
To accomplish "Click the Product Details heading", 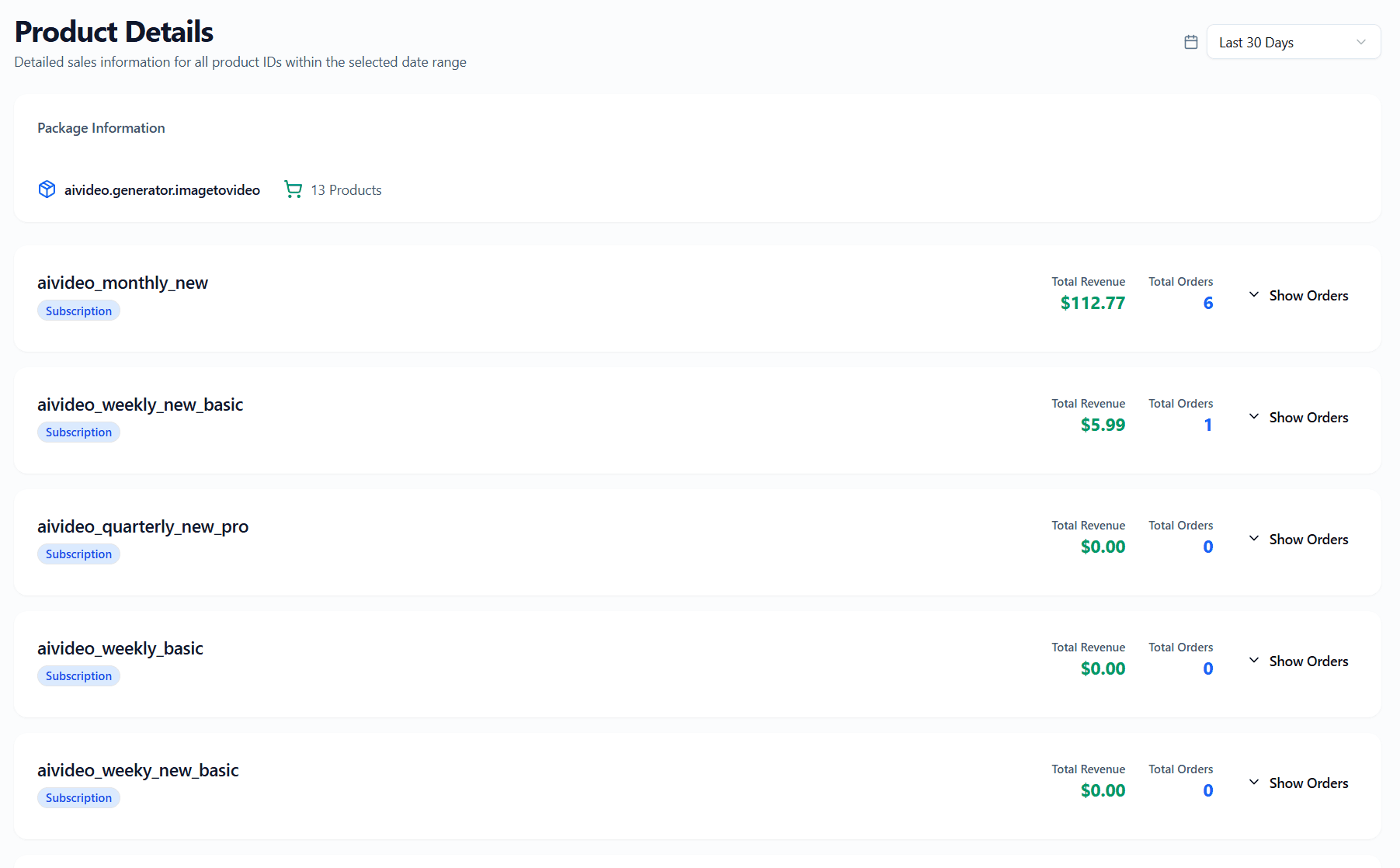I will pos(114,32).
